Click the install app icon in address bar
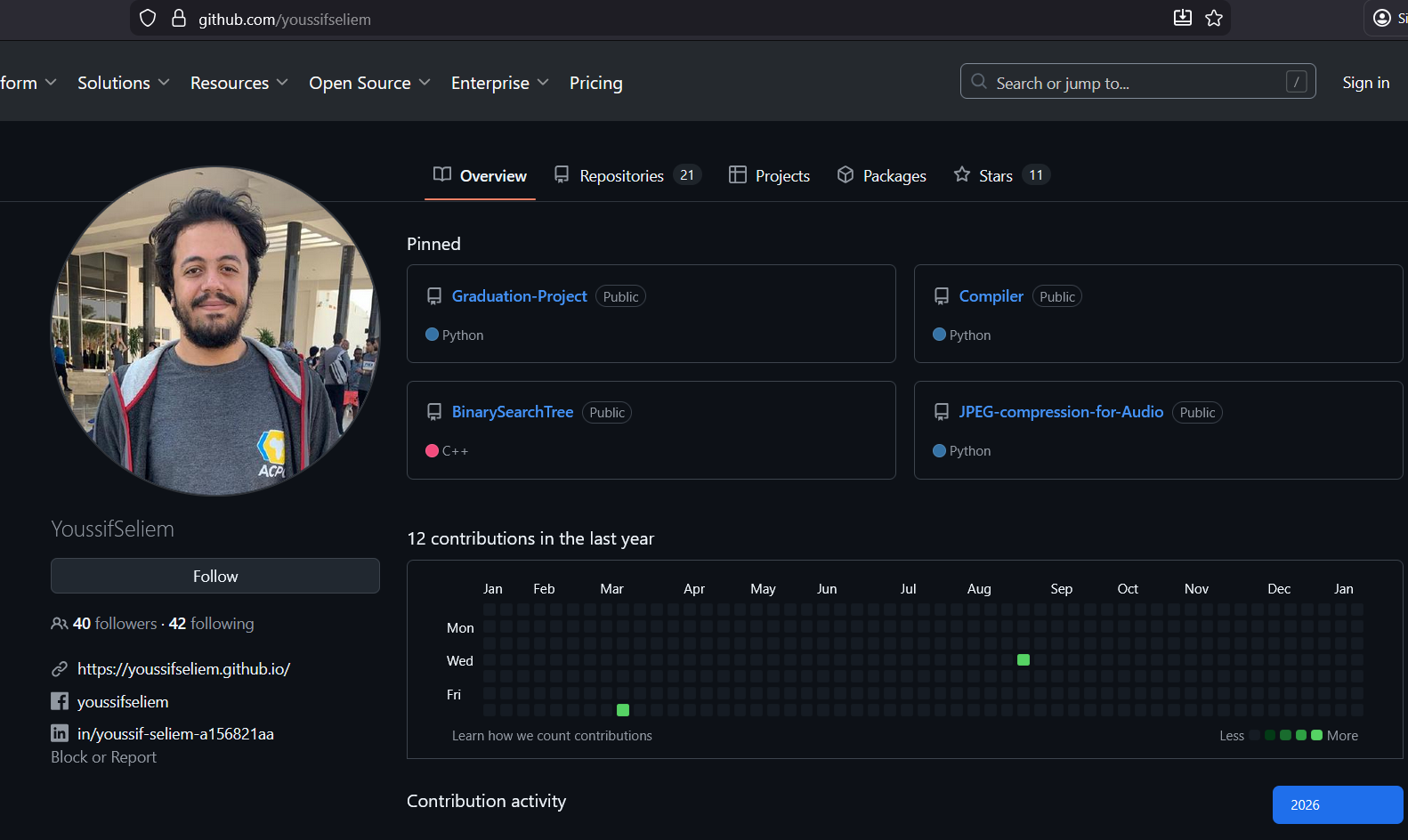1408x840 pixels. (x=1182, y=19)
